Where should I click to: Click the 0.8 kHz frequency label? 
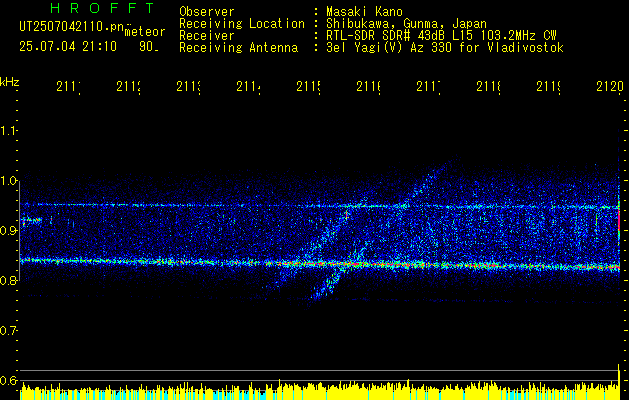tap(9, 280)
